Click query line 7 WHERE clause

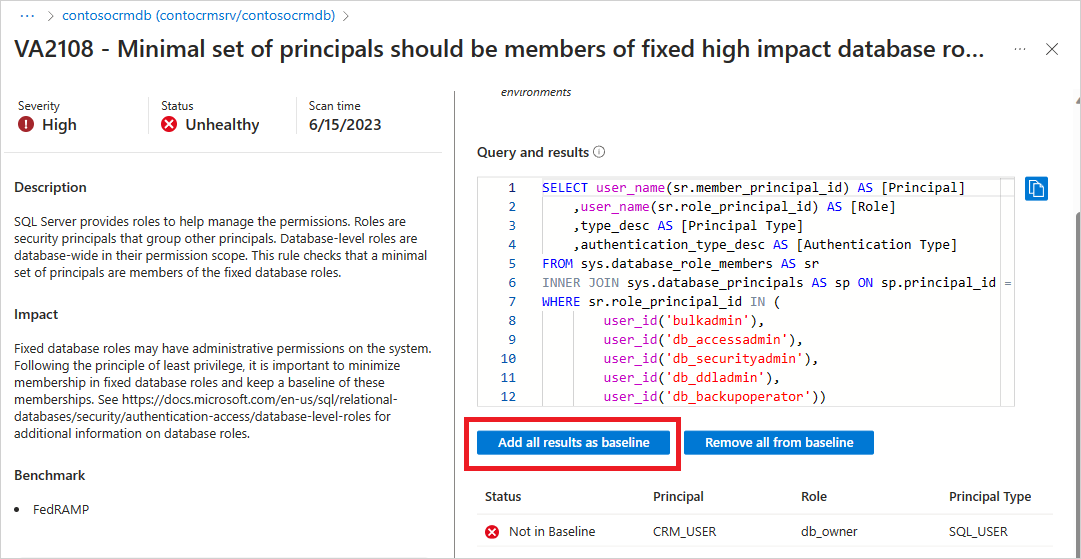[661, 300]
